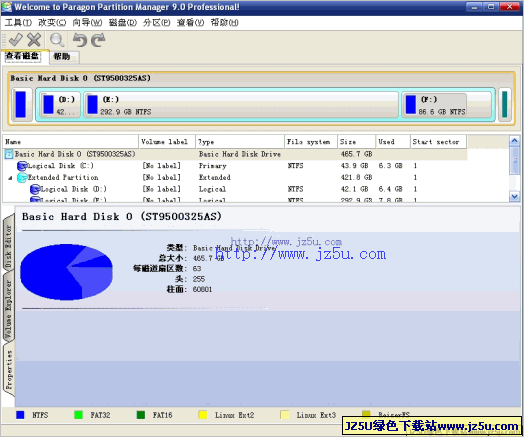Discard changes with the X toolbar icon
Screen dimensions: 524x437
click(34, 40)
